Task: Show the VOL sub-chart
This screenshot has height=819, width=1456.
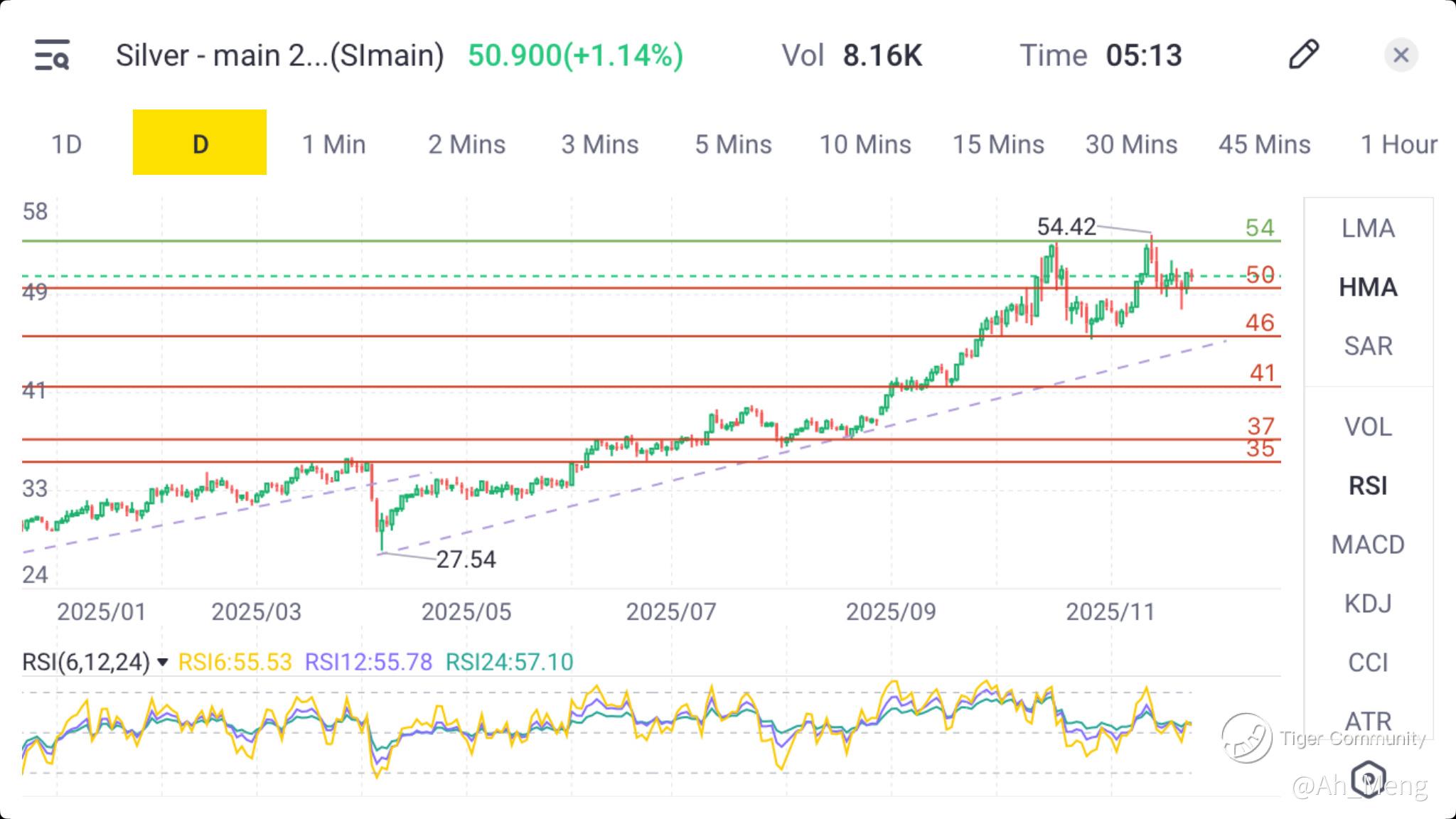Action: [1368, 427]
